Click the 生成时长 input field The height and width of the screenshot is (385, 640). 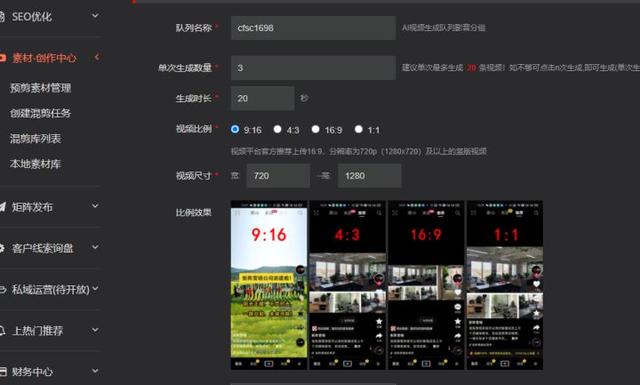262,98
